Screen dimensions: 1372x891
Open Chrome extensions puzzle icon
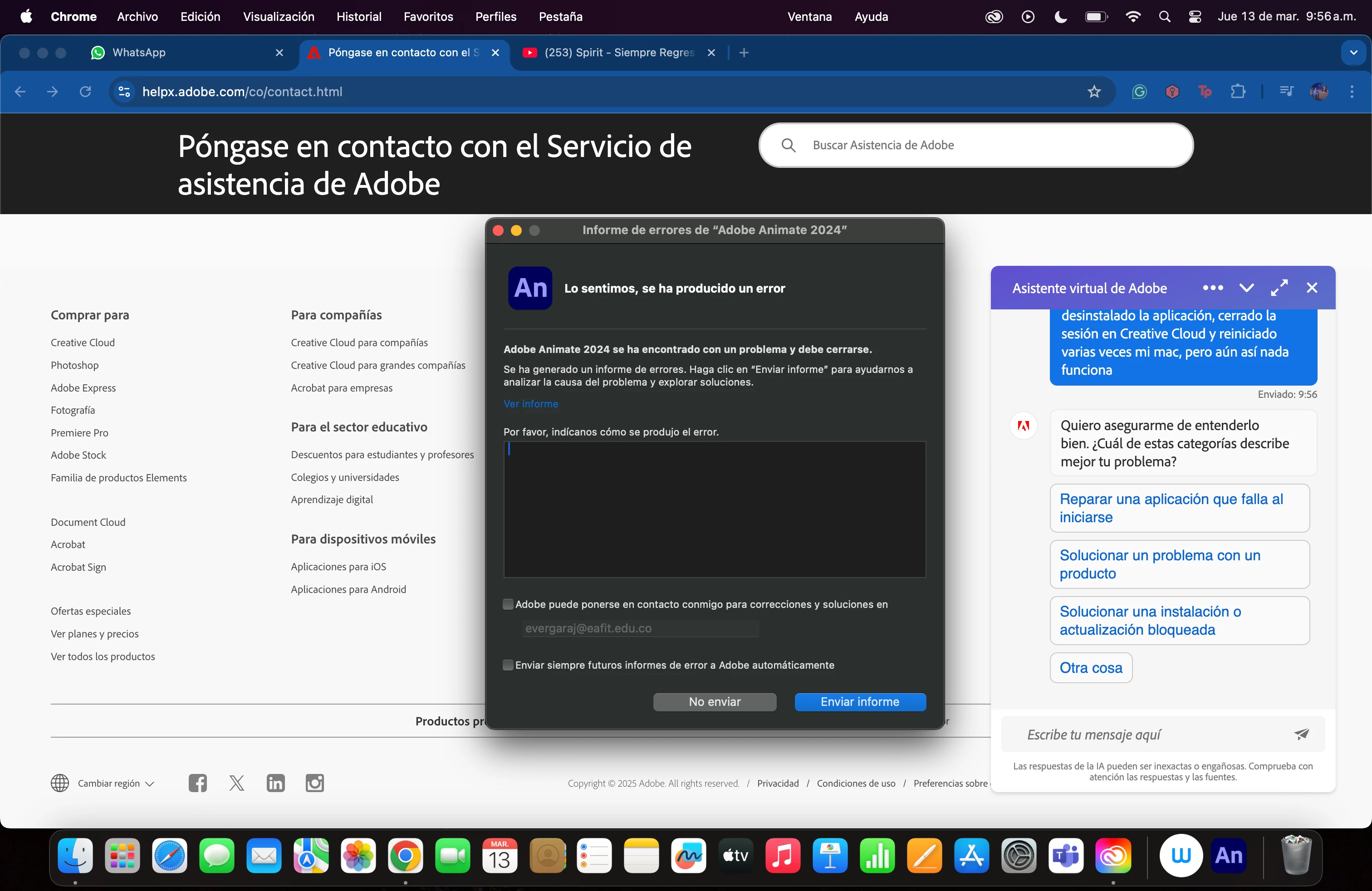[1238, 92]
